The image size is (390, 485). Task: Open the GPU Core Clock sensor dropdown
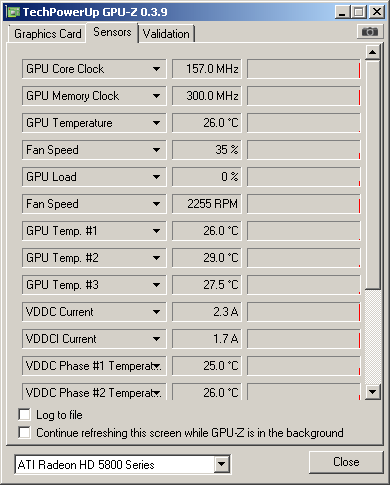tap(156, 69)
